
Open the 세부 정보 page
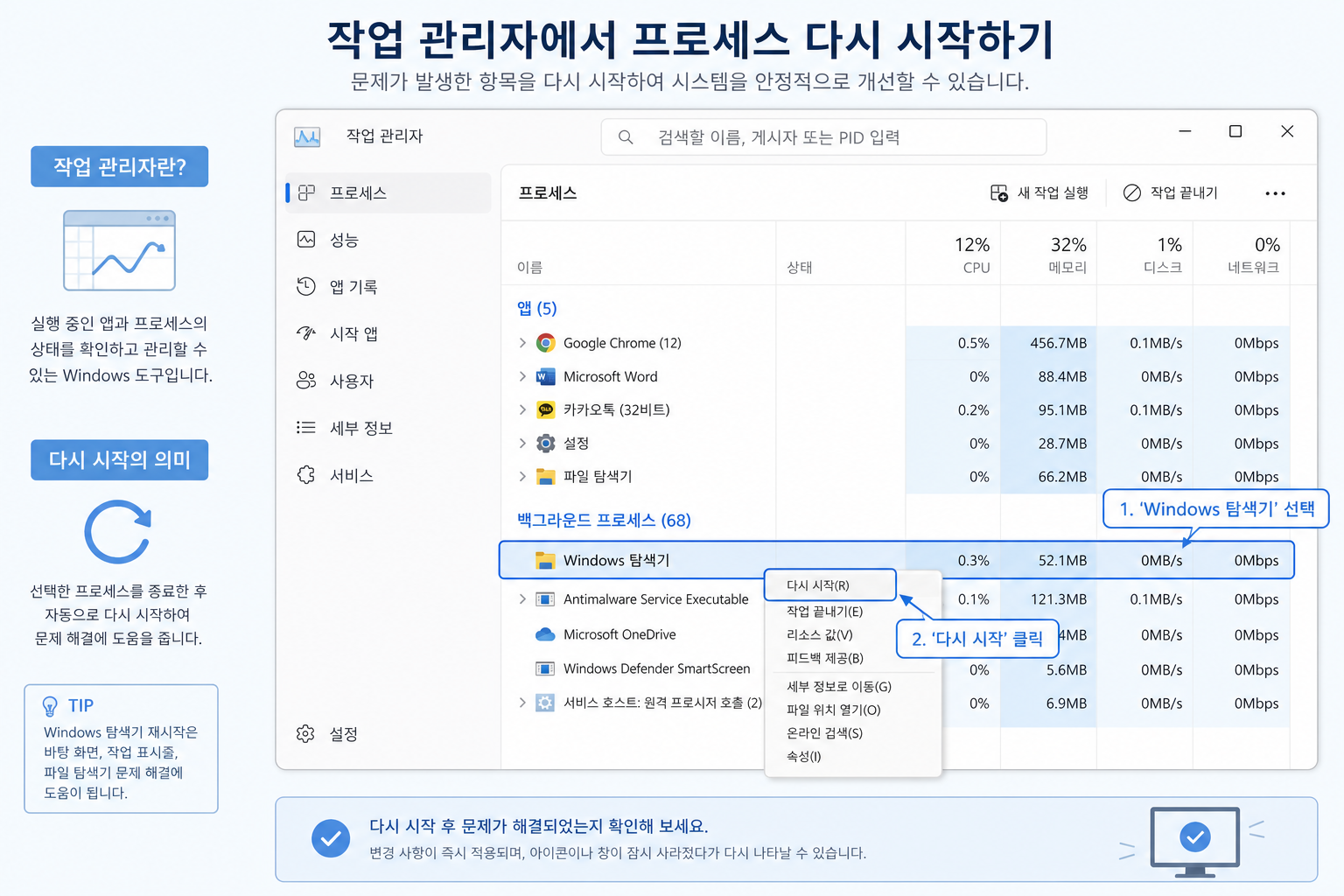pyautogui.click(x=388, y=428)
